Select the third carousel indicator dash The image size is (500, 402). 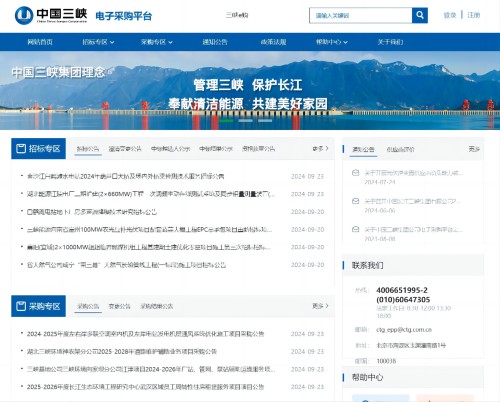(265, 120)
